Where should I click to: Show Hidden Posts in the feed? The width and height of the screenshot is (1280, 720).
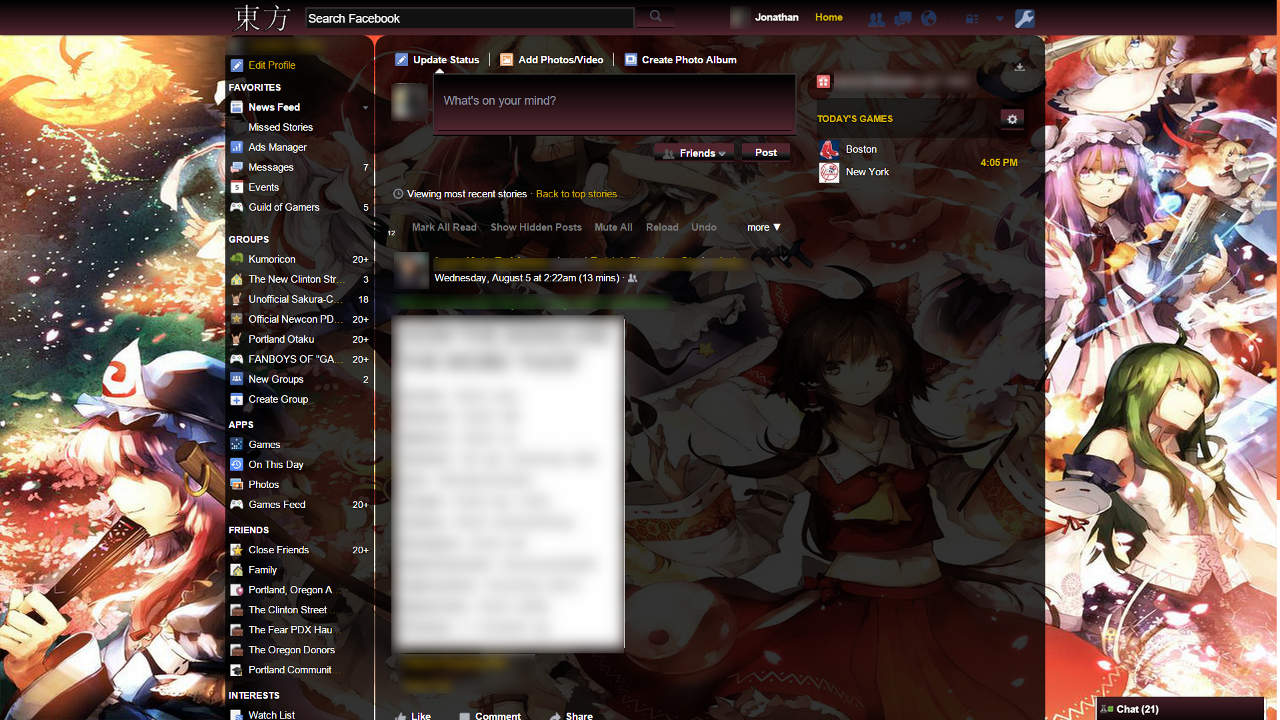pos(536,227)
